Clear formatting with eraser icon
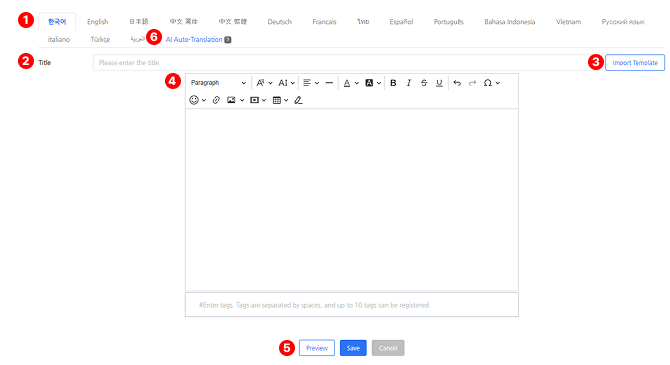The image size is (670, 365). pyautogui.click(x=298, y=100)
